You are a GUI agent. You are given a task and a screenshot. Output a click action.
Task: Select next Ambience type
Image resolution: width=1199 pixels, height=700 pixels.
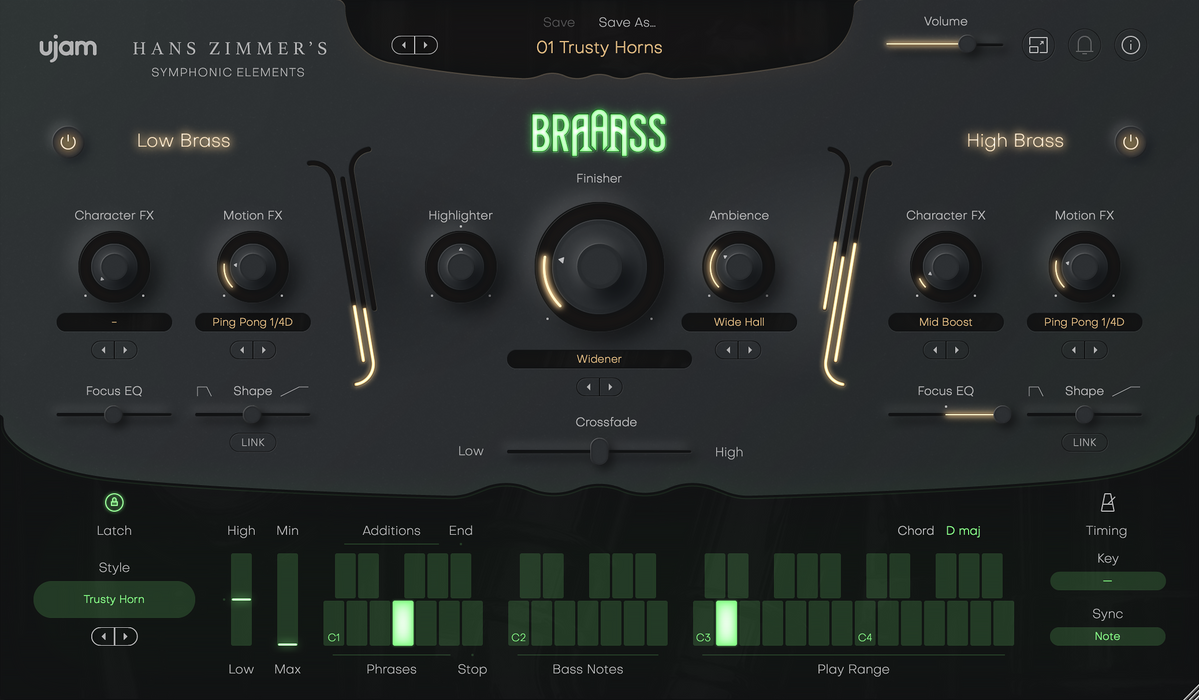750,350
